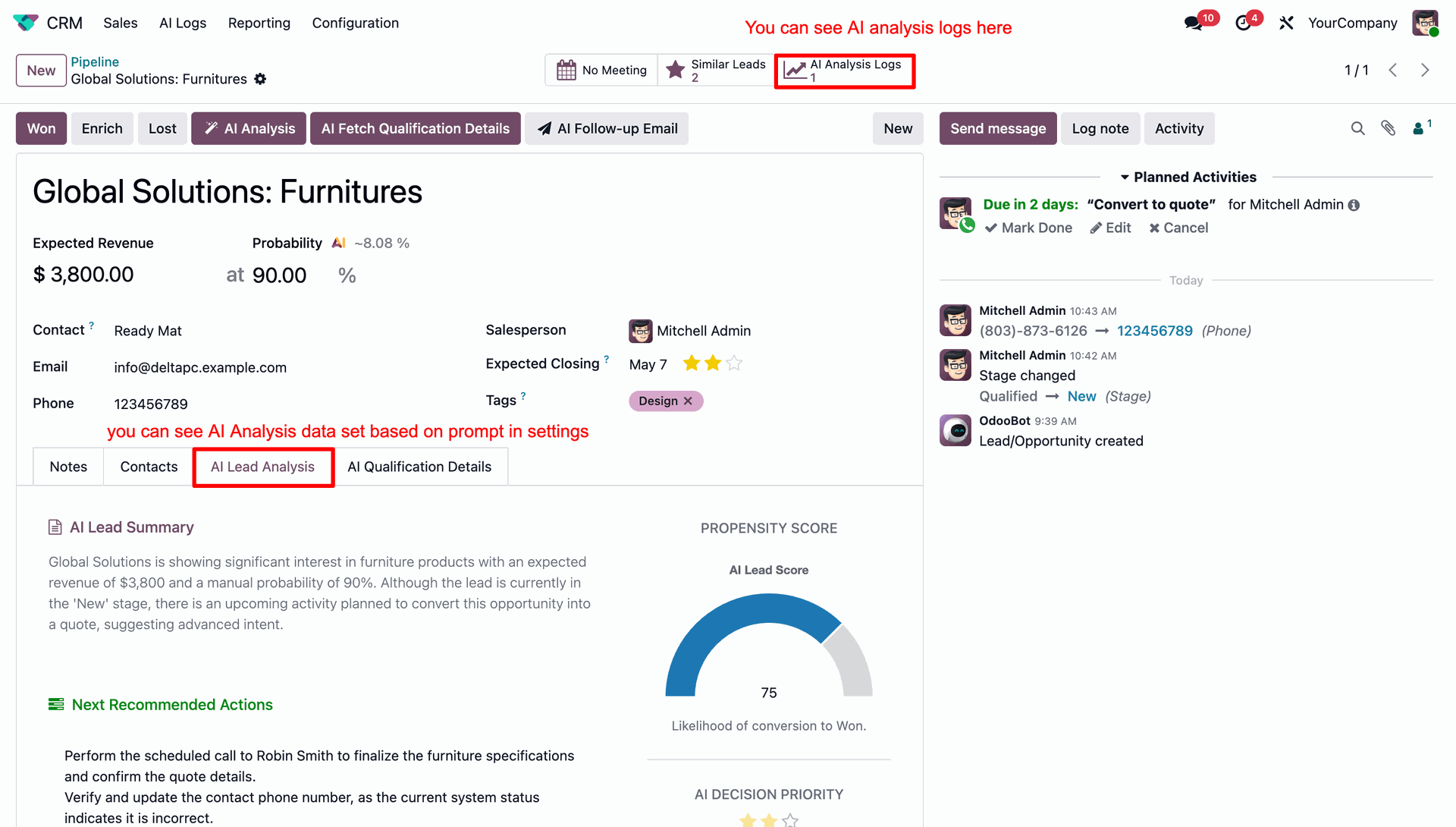Set priority to the third star
The image size is (1456, 827).
(x=734, y=363)
